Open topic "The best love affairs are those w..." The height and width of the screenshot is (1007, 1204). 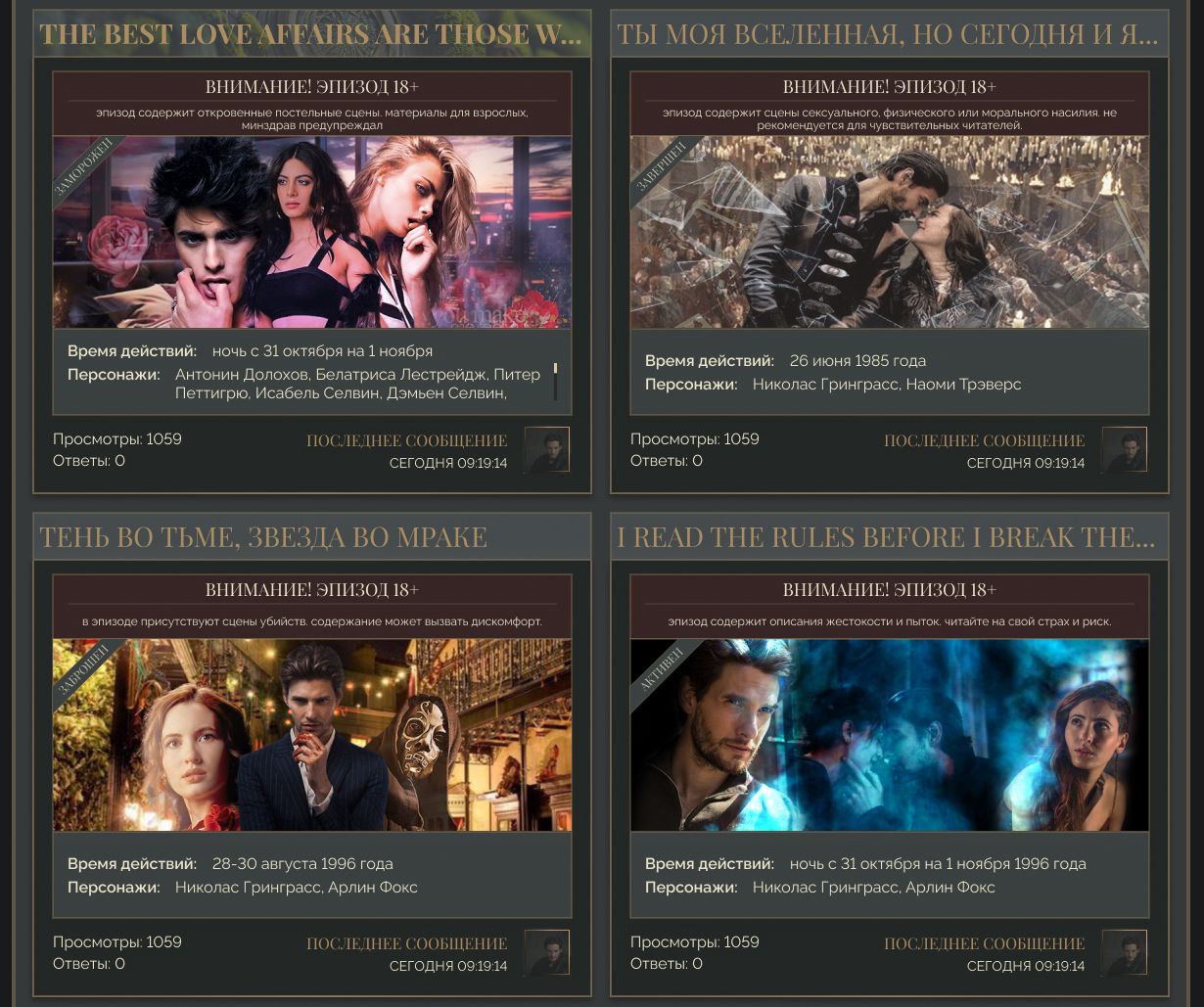coord(310,34)
